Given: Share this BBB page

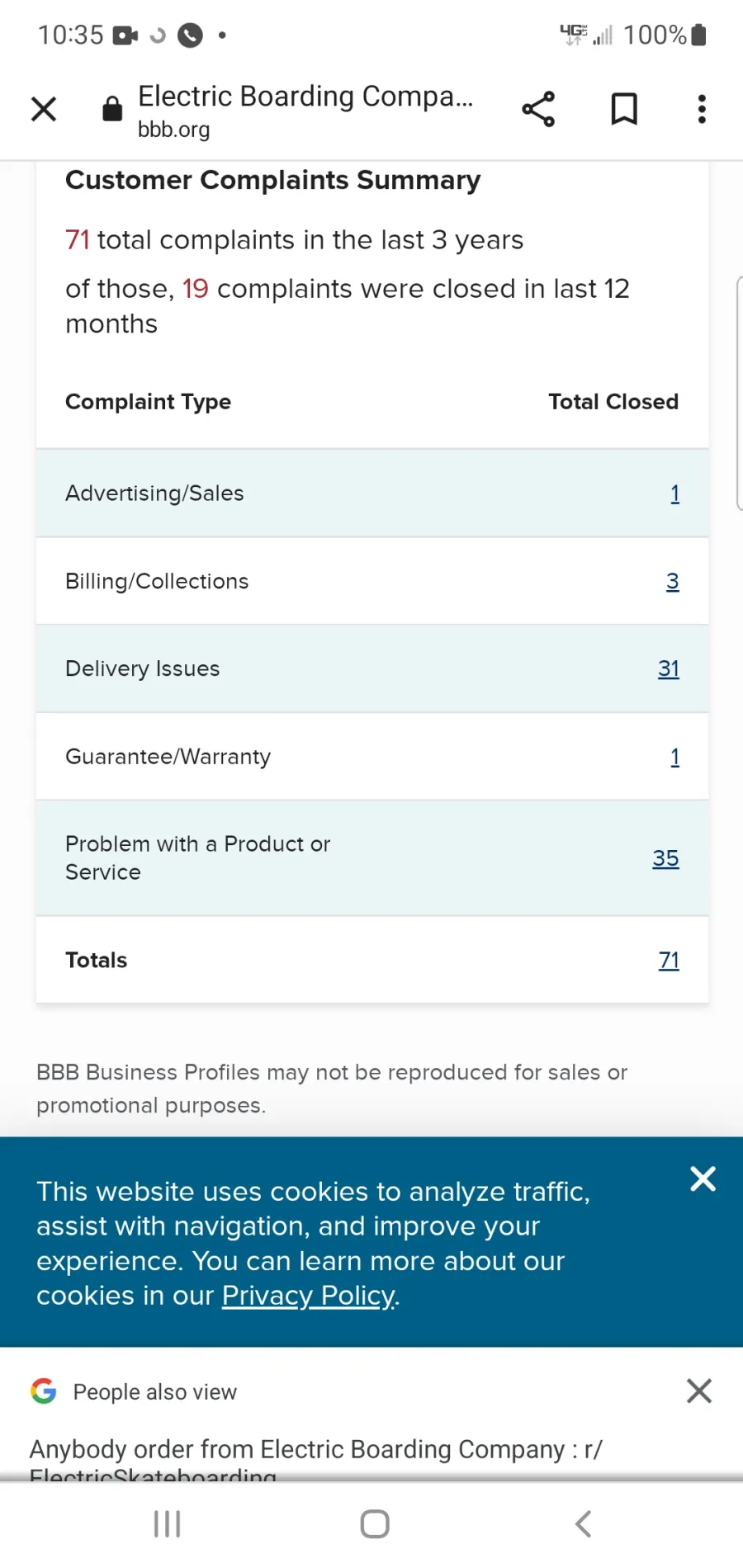Looking at the screenshot, I should pos(538,109).
